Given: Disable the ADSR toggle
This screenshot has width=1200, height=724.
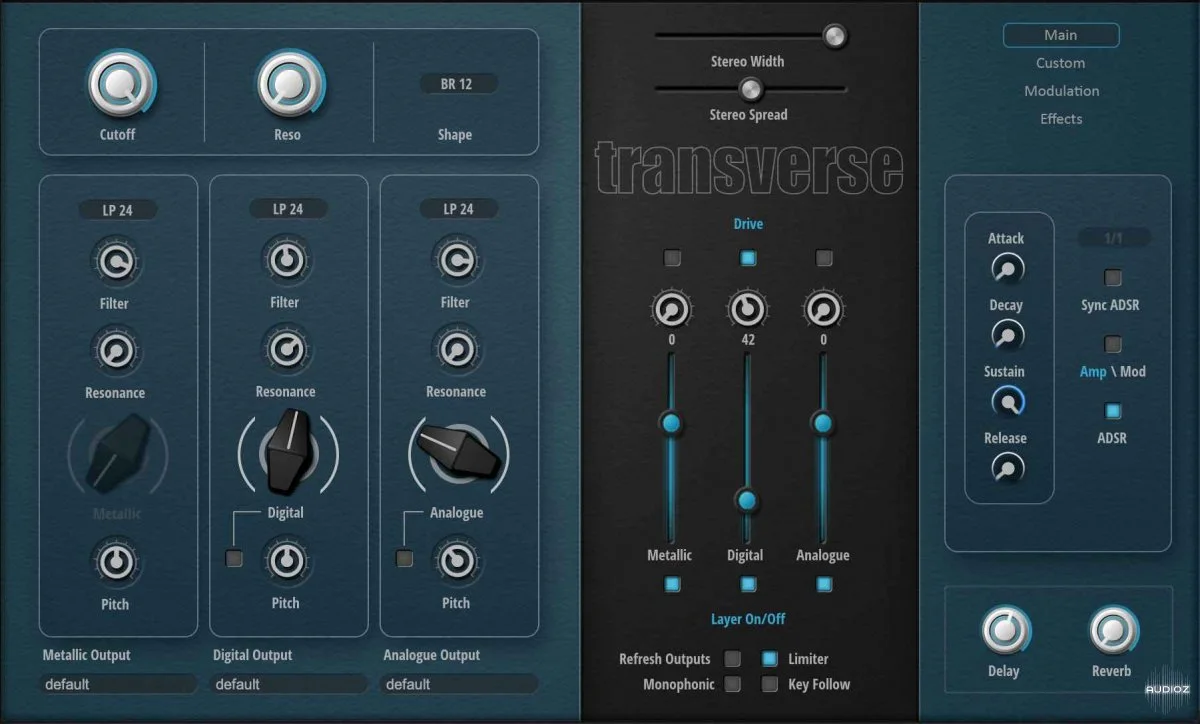Looking at the screenshot, I should pos(1112,411).
